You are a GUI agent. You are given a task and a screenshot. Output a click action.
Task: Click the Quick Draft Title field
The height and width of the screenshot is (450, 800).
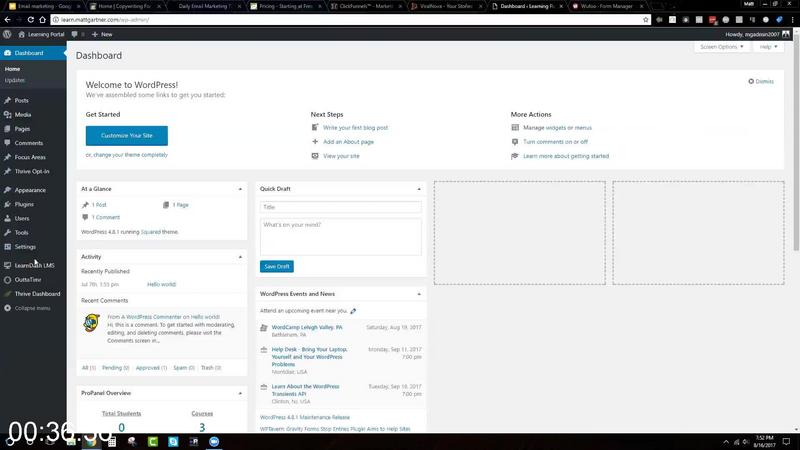coord(341,207)
